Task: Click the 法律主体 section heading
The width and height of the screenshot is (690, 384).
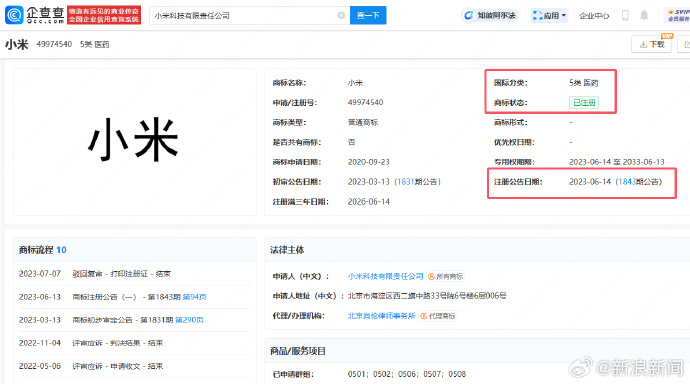Action: click(287, 250)
